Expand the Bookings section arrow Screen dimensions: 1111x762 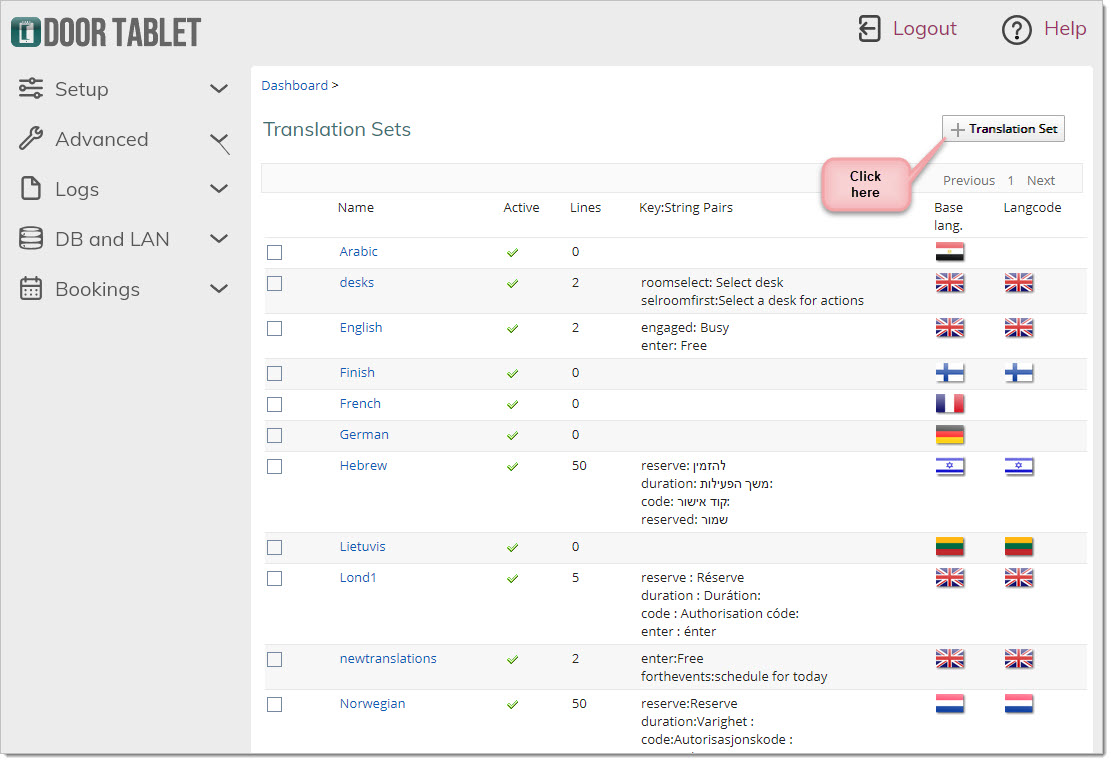[x=220, y=288]
